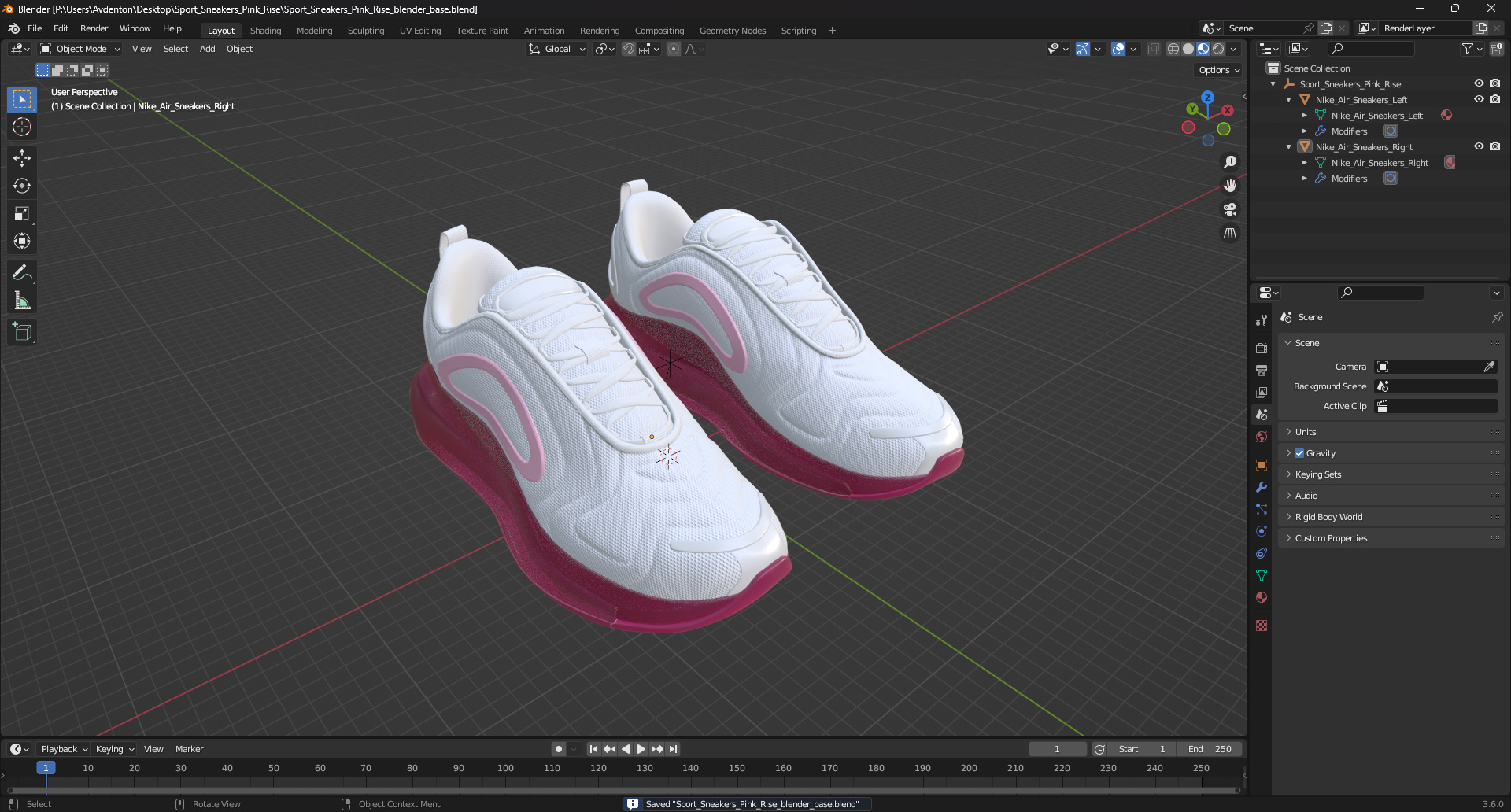Select the Move tool
This screenshot has height=812, width=1511.
(22, 158)
